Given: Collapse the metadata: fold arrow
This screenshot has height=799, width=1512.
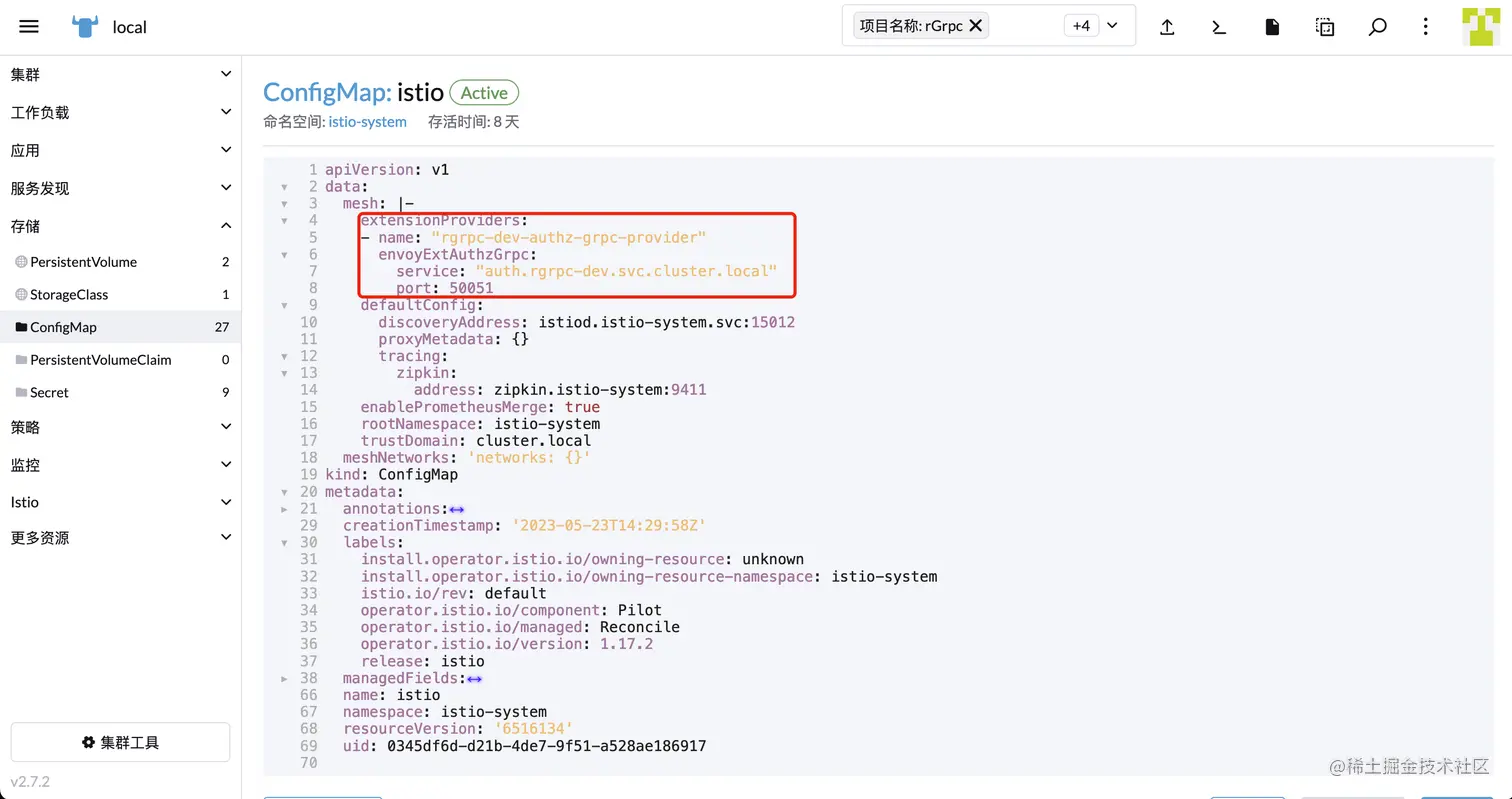Looking at the screenshot, I should click(284, 492).
